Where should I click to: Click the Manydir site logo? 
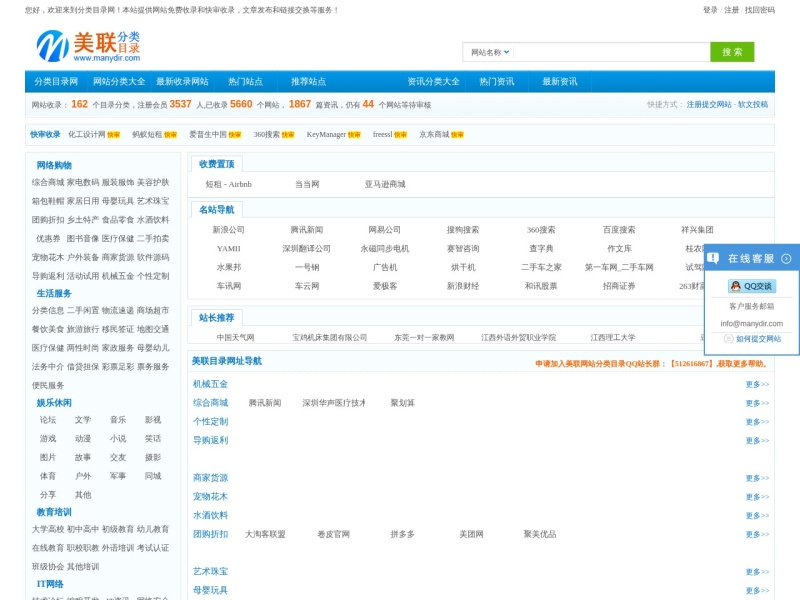coord(88,46)
